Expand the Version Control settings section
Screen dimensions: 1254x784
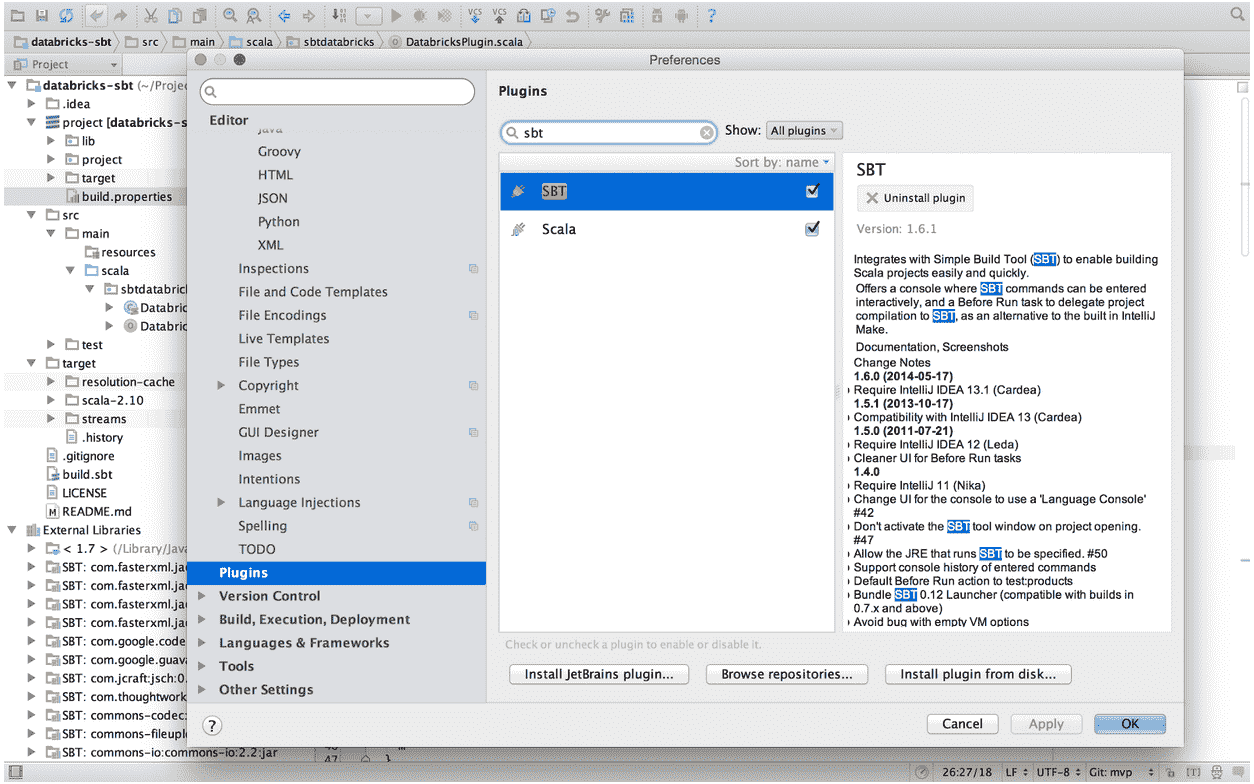point(203,596)
